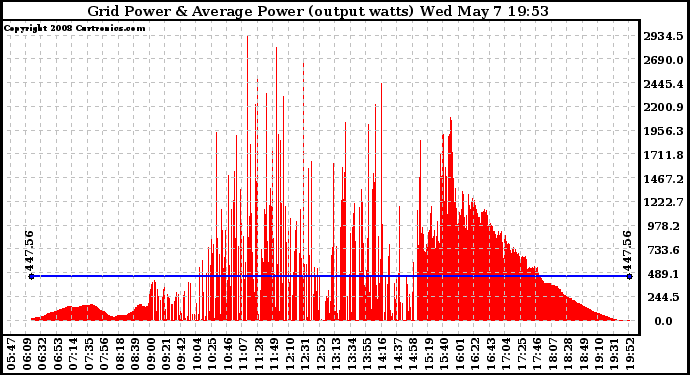Click the 1467.2 y-axis value

663,179
